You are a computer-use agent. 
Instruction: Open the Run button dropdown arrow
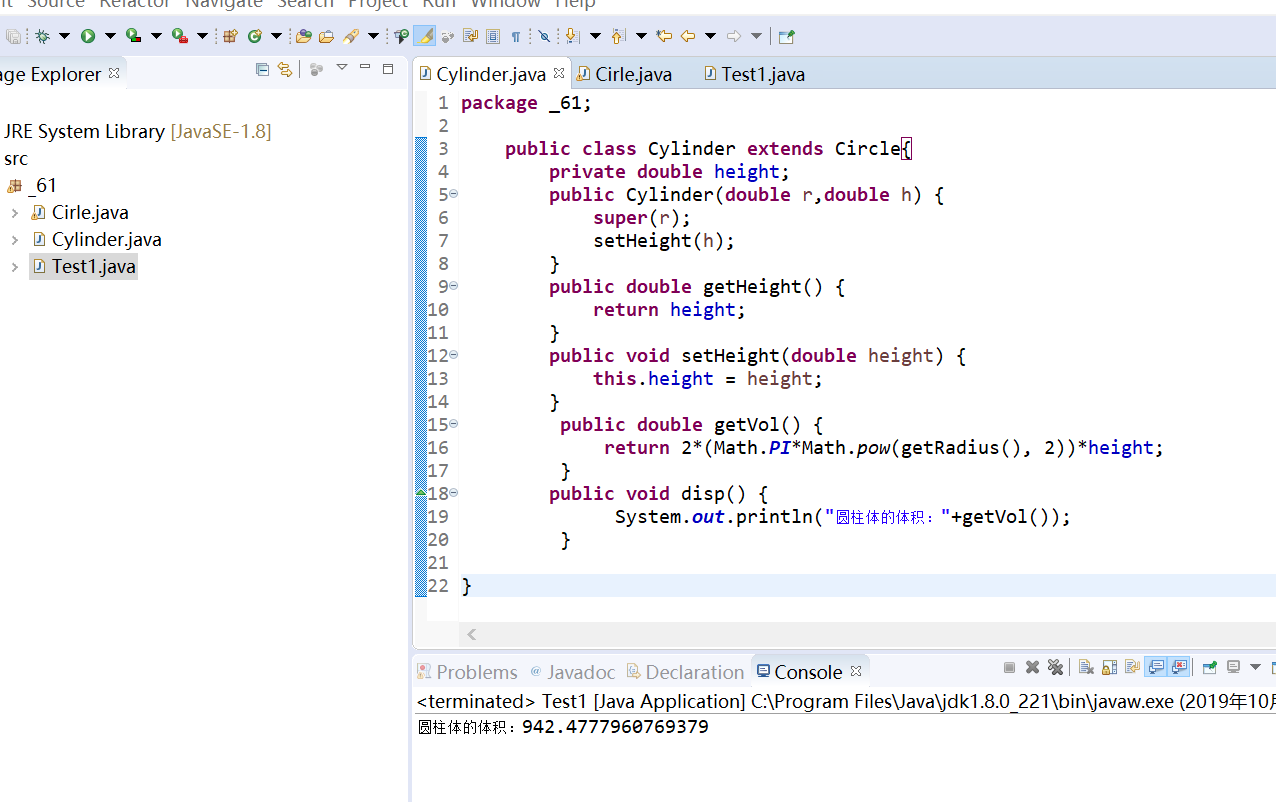110,37
